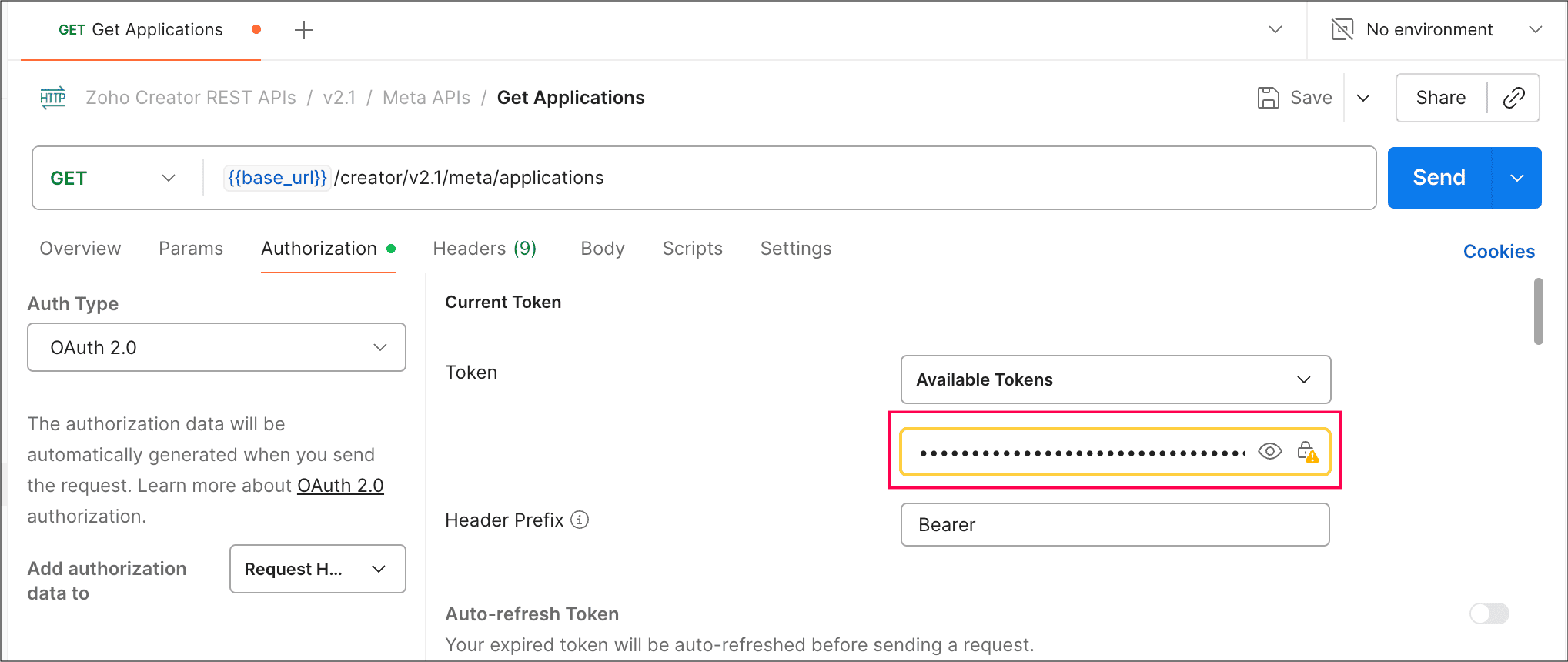Show the hidden token with eye icon

point(1269,451)
